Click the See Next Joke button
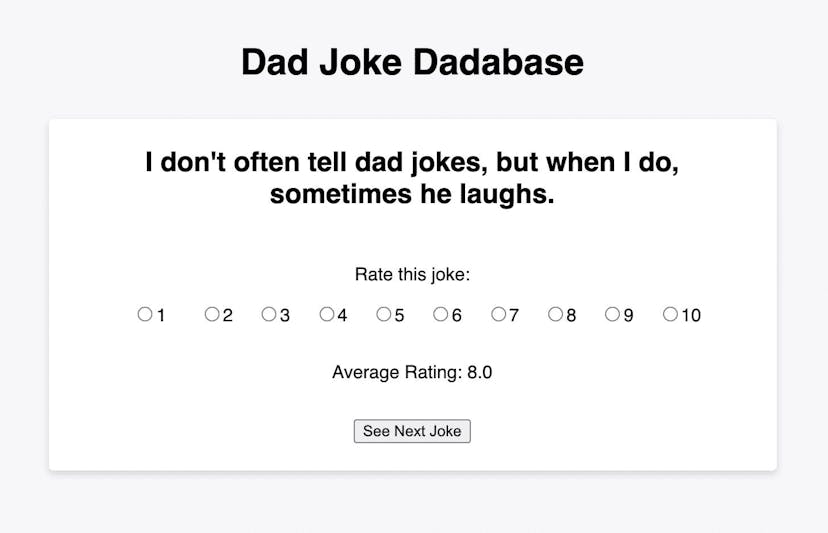 (412, 431)
